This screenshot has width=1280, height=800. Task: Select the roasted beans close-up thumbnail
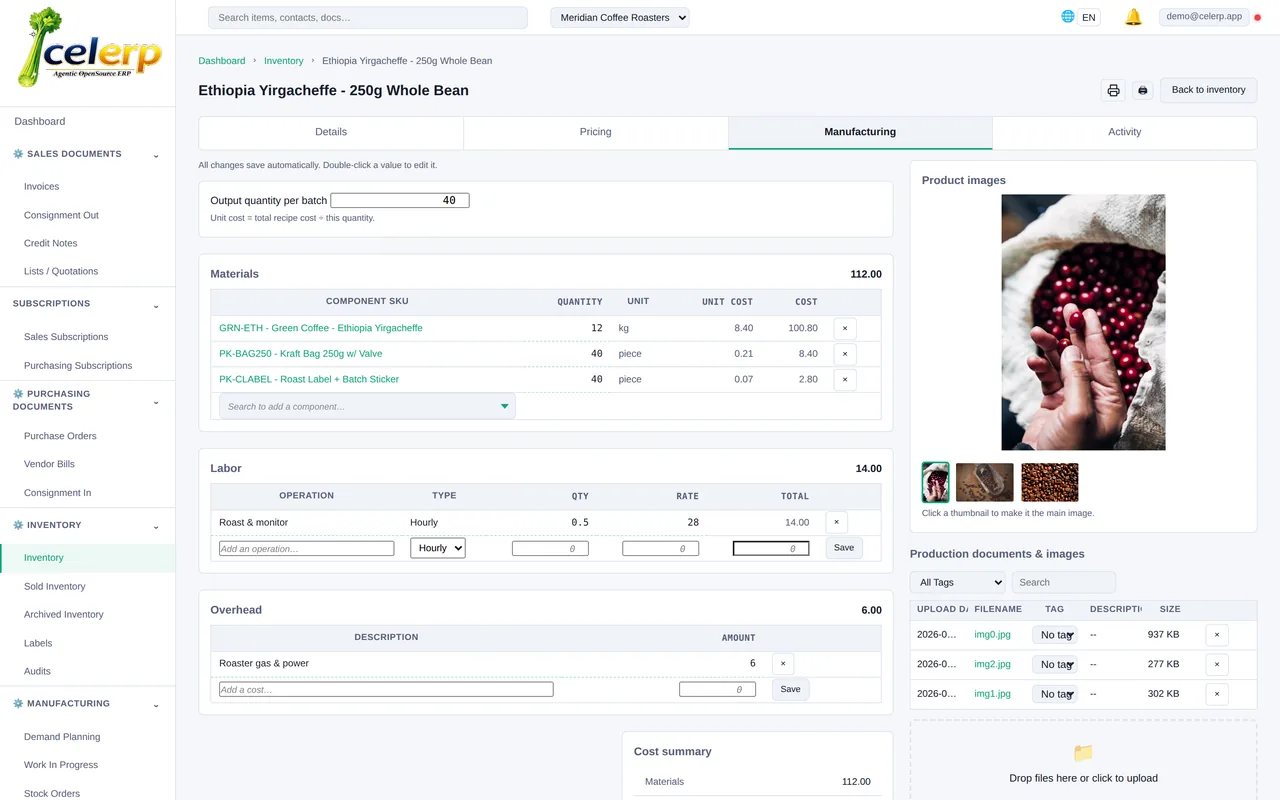click(1050, 482)
